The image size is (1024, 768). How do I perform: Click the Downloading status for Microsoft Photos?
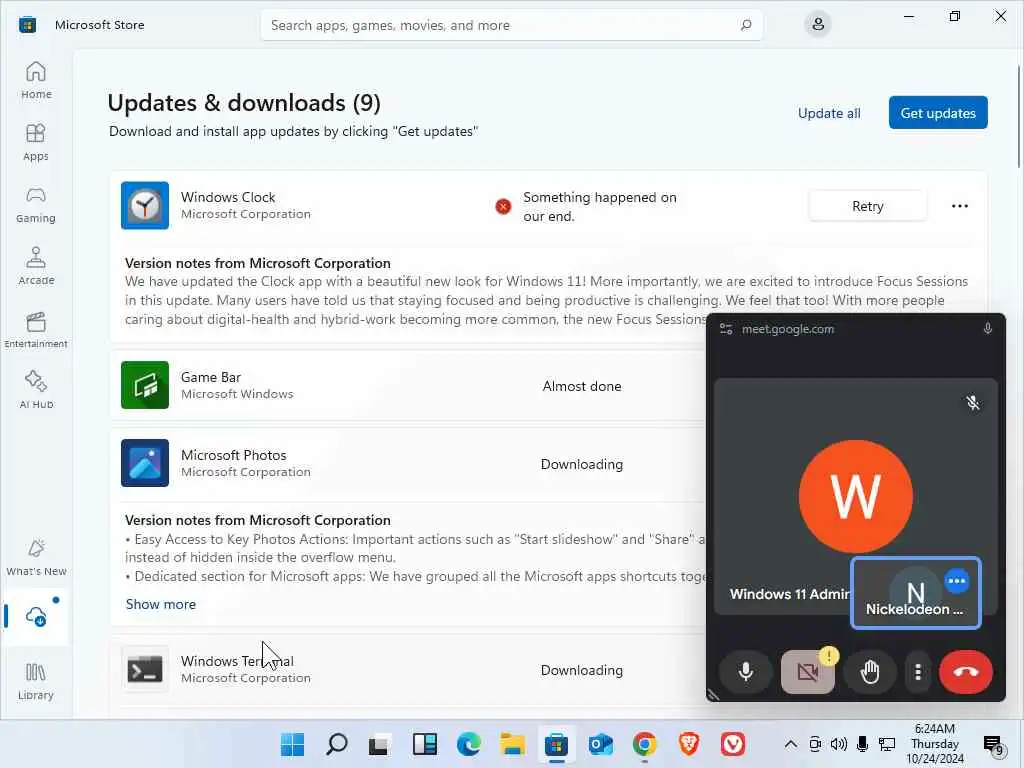582,464
